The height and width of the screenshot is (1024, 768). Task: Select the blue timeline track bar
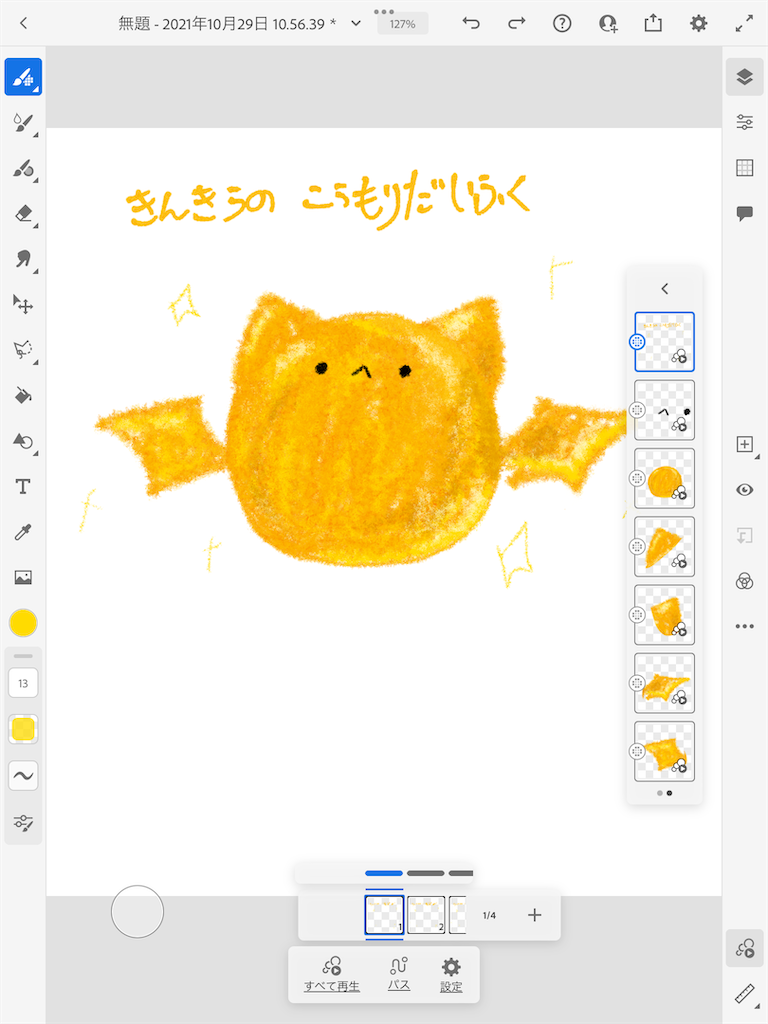pyautogui.click(x=384, y=873)
